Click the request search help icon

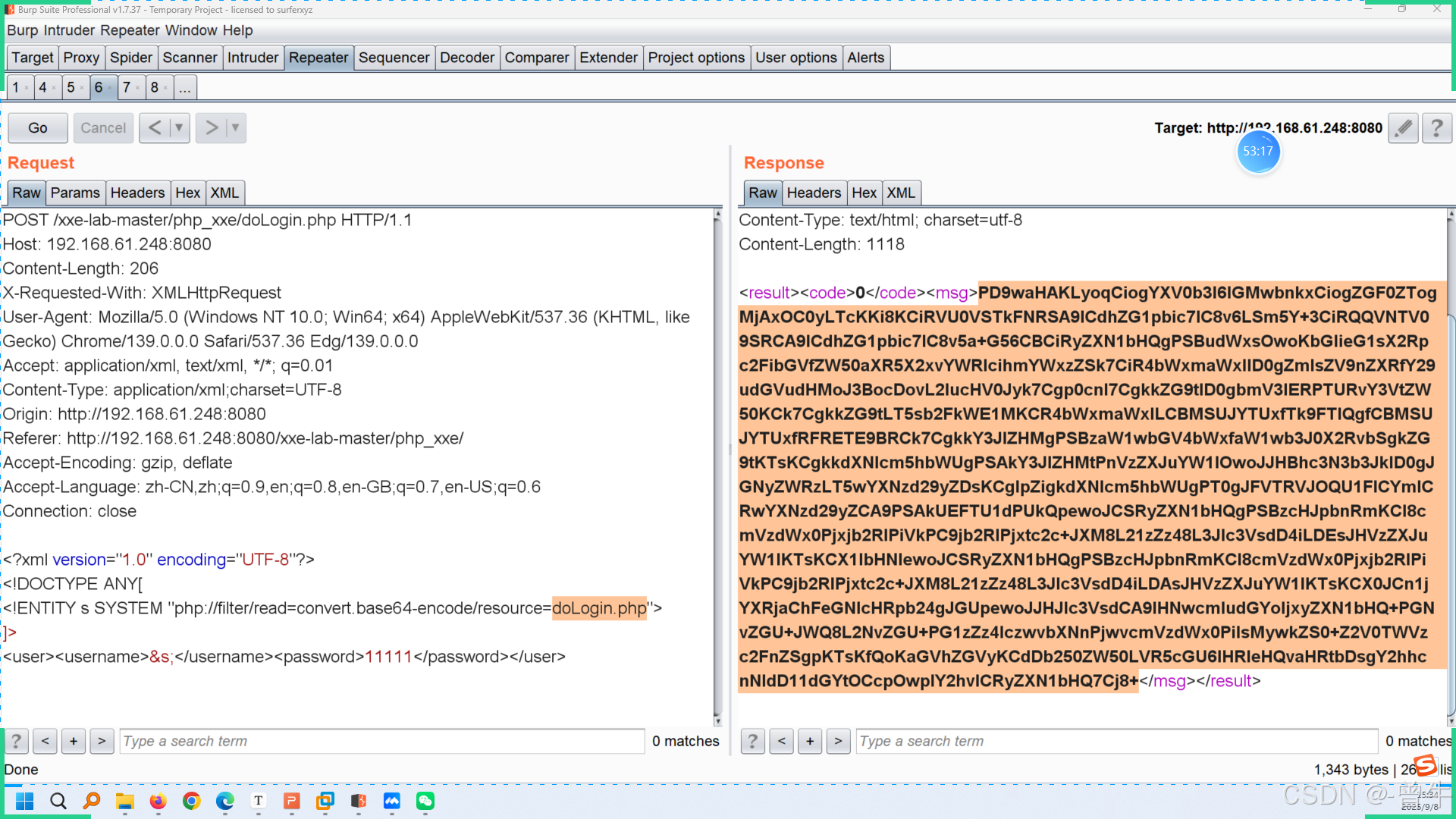coord(16,741)
